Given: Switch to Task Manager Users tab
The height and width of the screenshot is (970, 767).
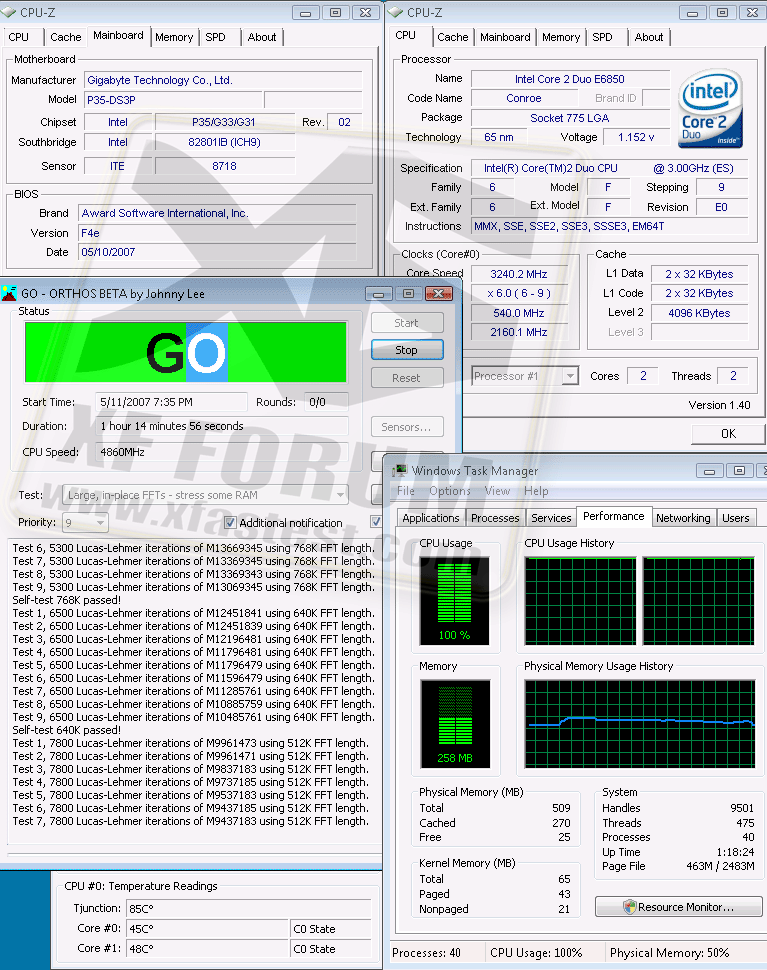Looking at the screenshot, I should (735, 518).
